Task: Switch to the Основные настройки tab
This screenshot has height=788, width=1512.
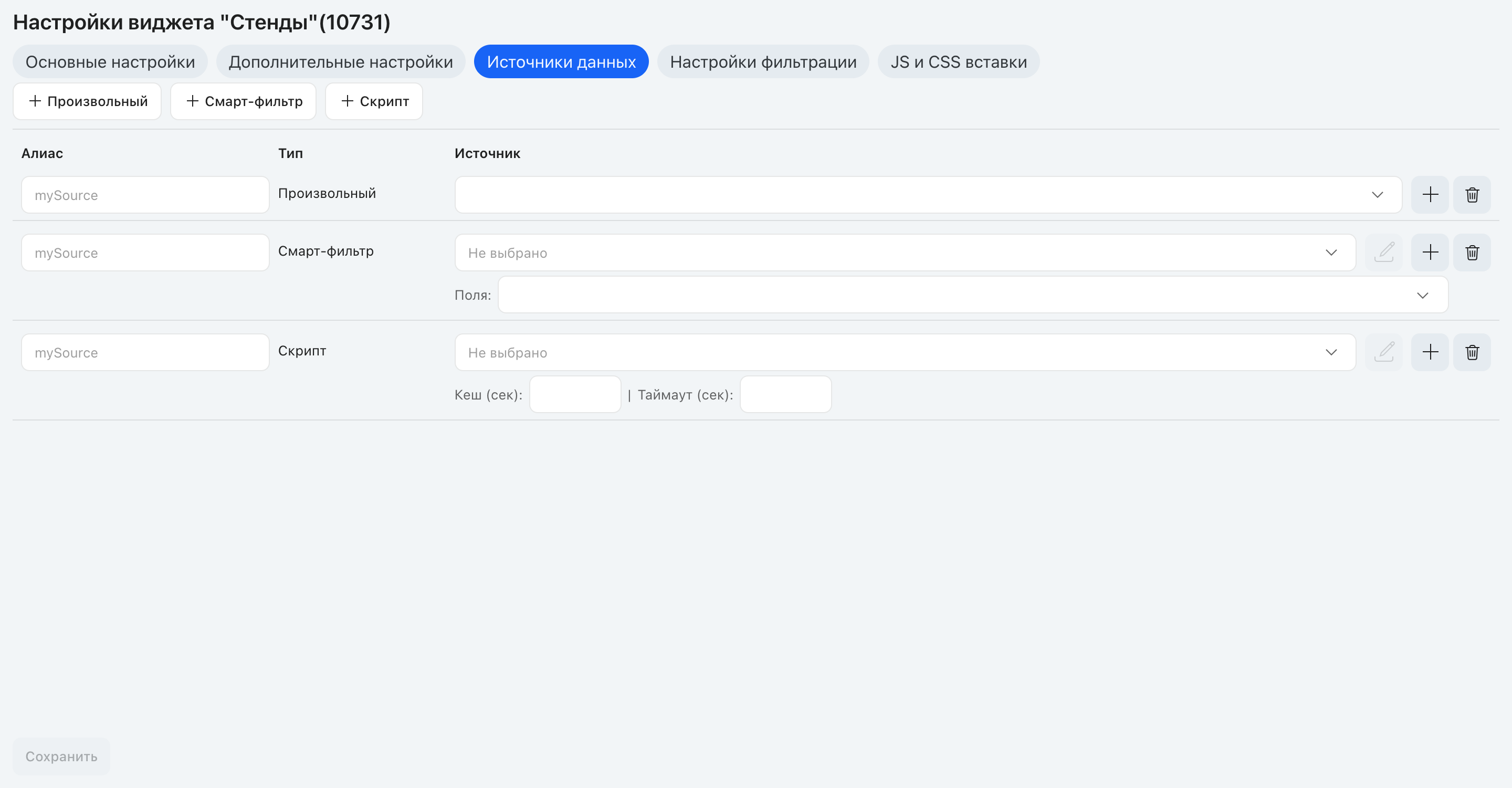Action: (110, 61)
